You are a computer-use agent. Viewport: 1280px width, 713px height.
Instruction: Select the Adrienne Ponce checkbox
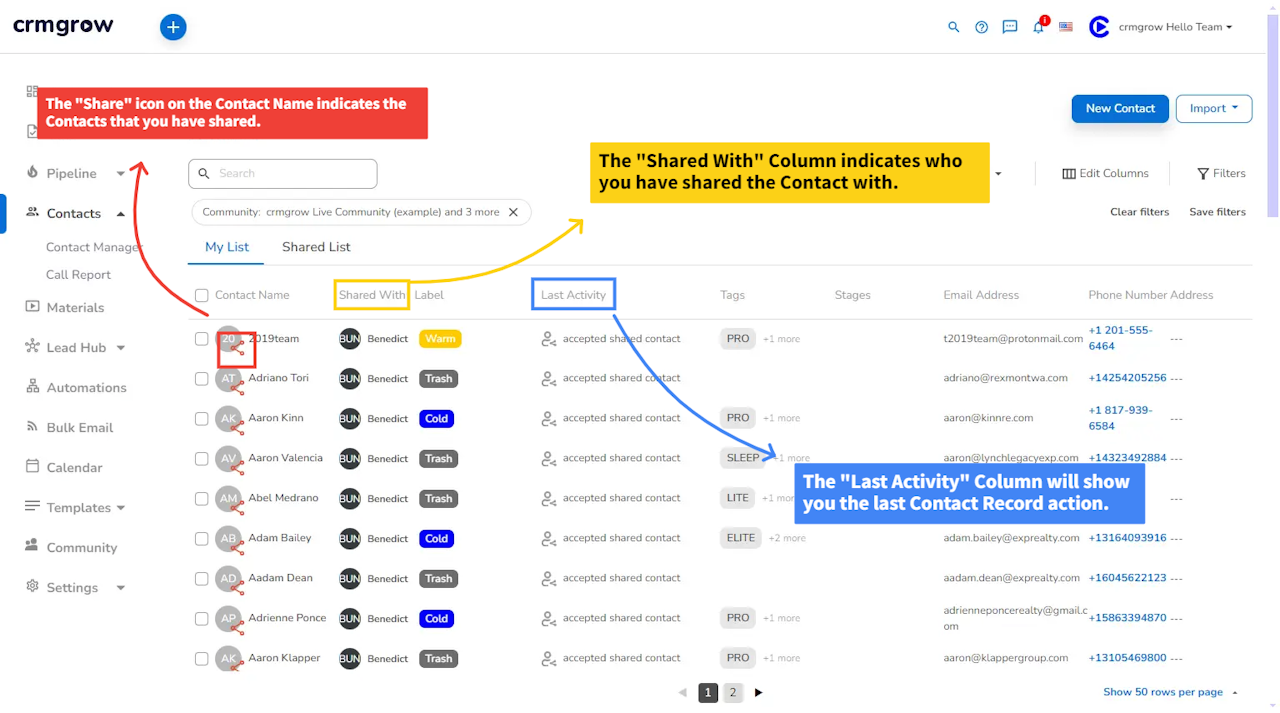click(202, 619)
